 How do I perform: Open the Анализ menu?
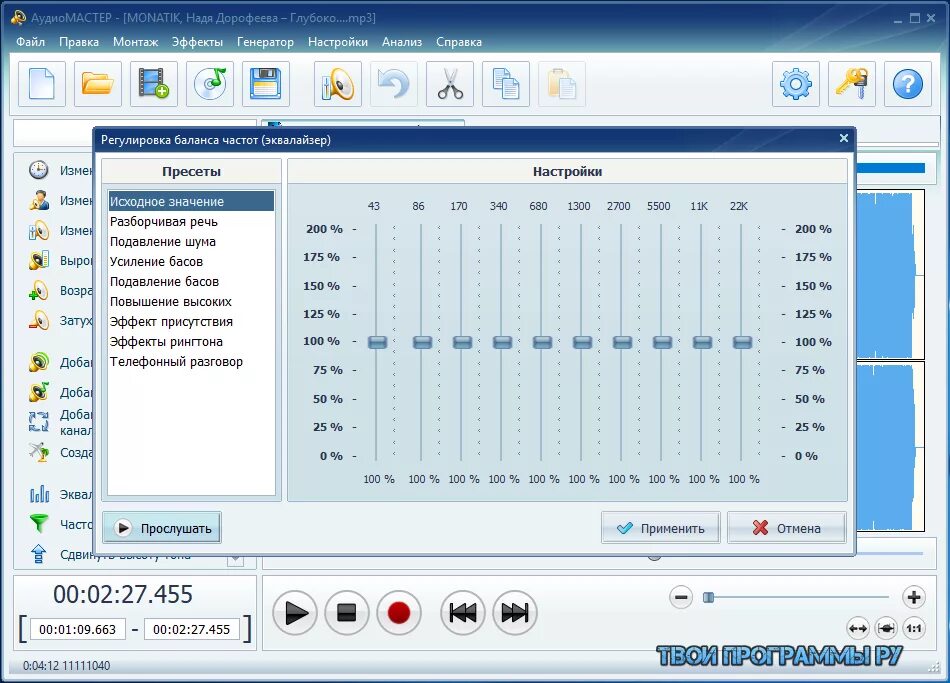[402, 42]
